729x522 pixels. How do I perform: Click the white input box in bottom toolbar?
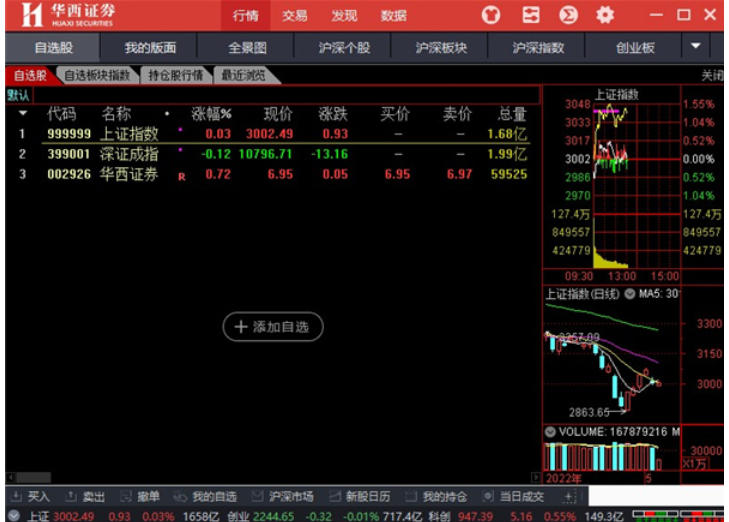[x=656, y=496]
